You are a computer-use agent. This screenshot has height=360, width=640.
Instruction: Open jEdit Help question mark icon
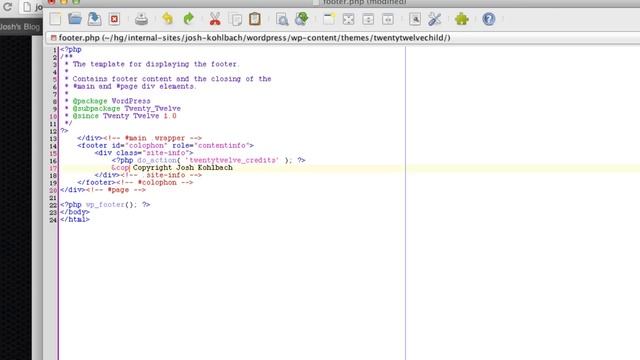point(489,19)
